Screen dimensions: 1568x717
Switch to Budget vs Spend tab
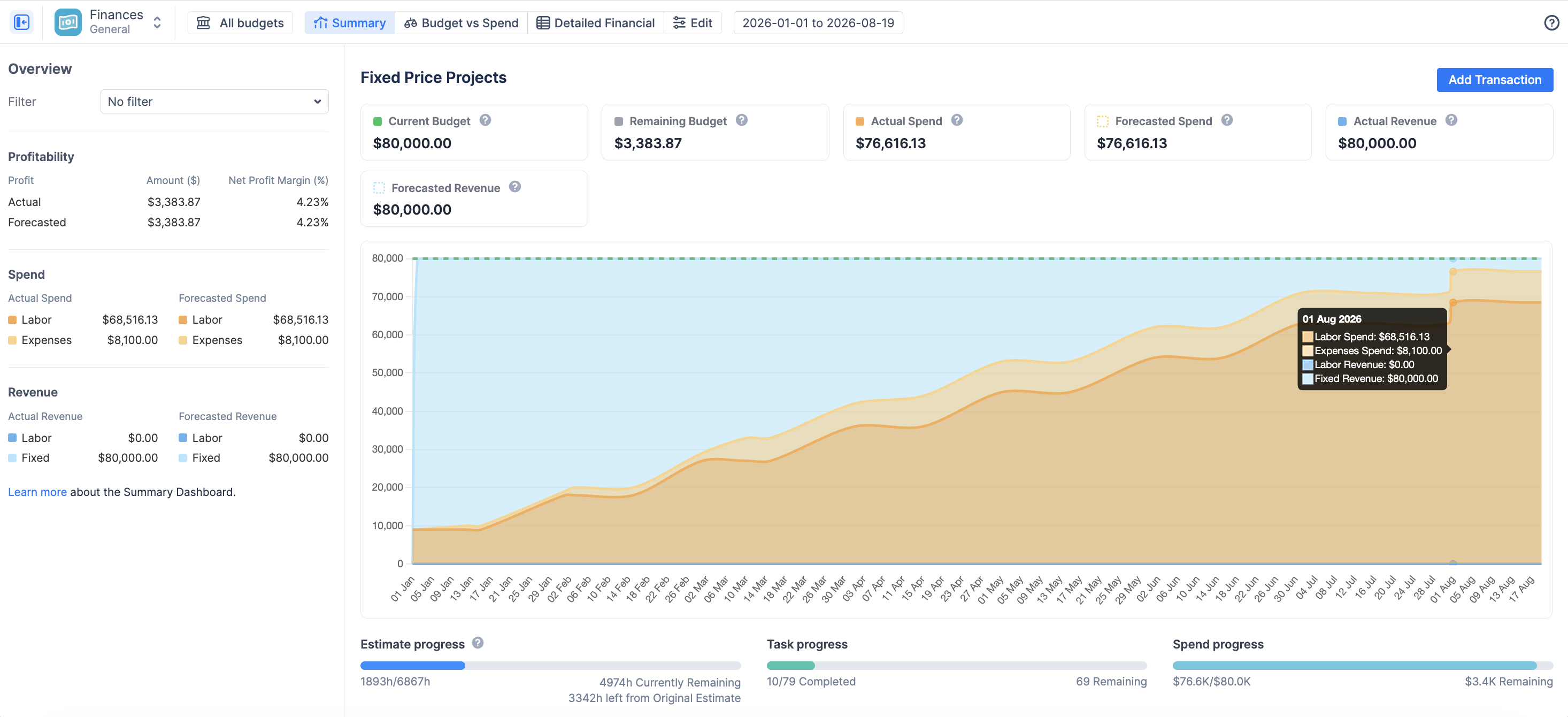(462, 23)
